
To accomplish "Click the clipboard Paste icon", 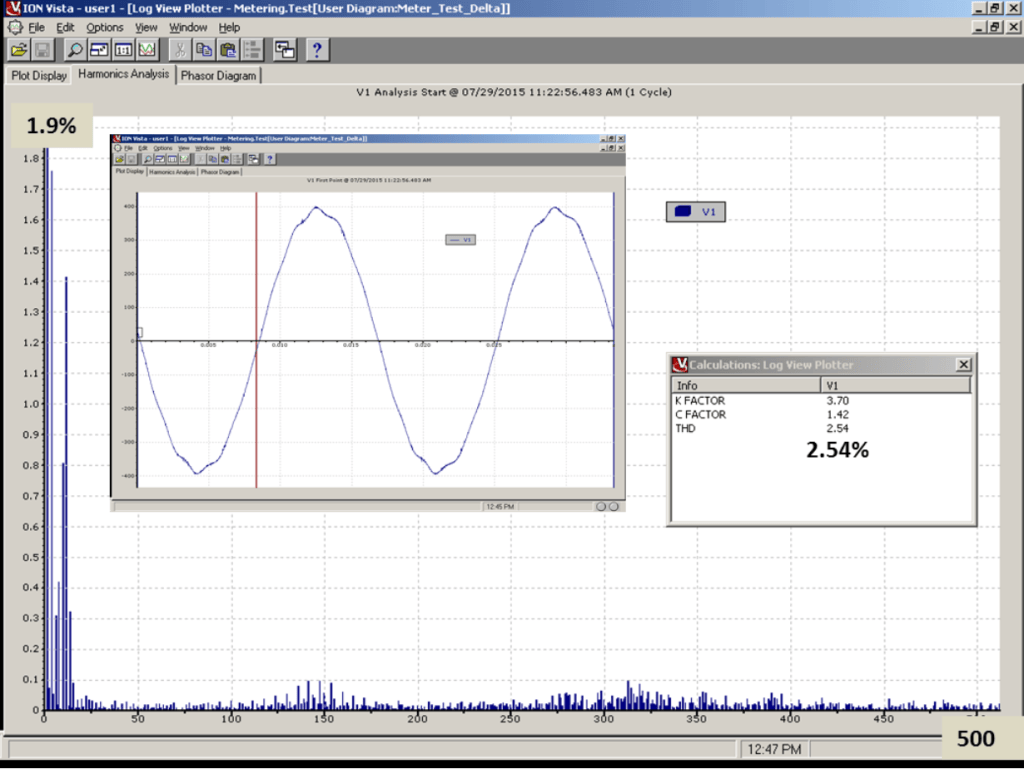I will point(229,50).
